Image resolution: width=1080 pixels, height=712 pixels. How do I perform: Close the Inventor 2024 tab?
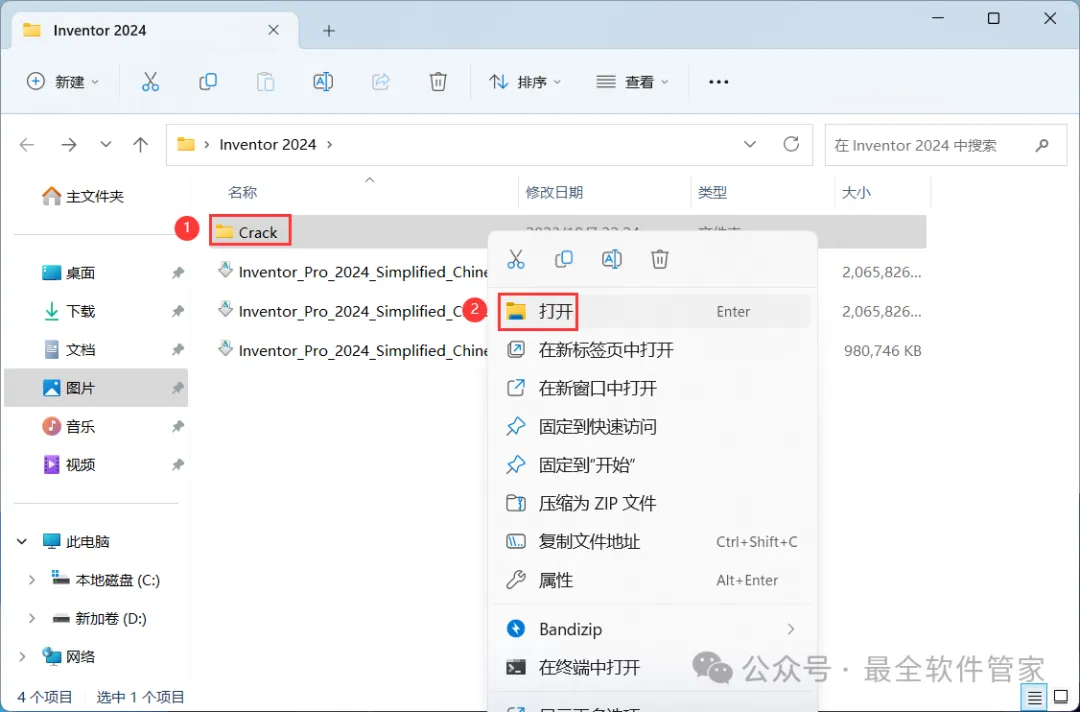point(273,30)
